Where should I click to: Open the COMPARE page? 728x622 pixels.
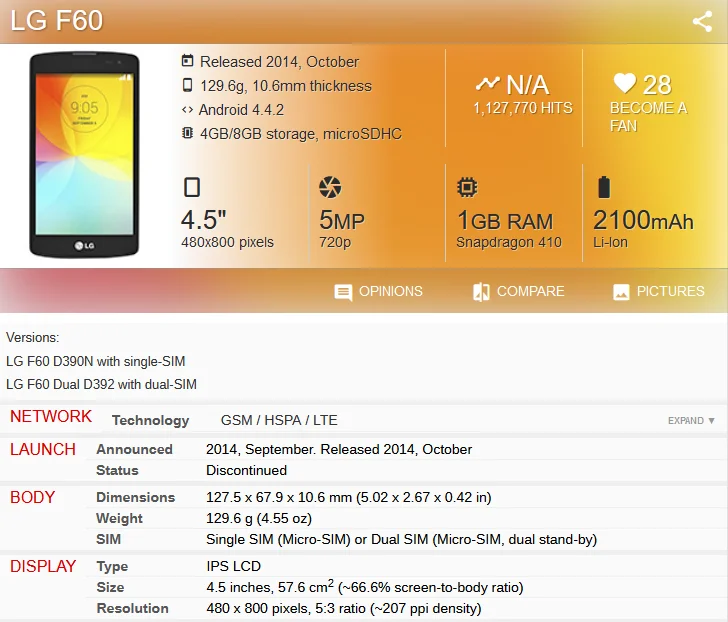point(519,292)
